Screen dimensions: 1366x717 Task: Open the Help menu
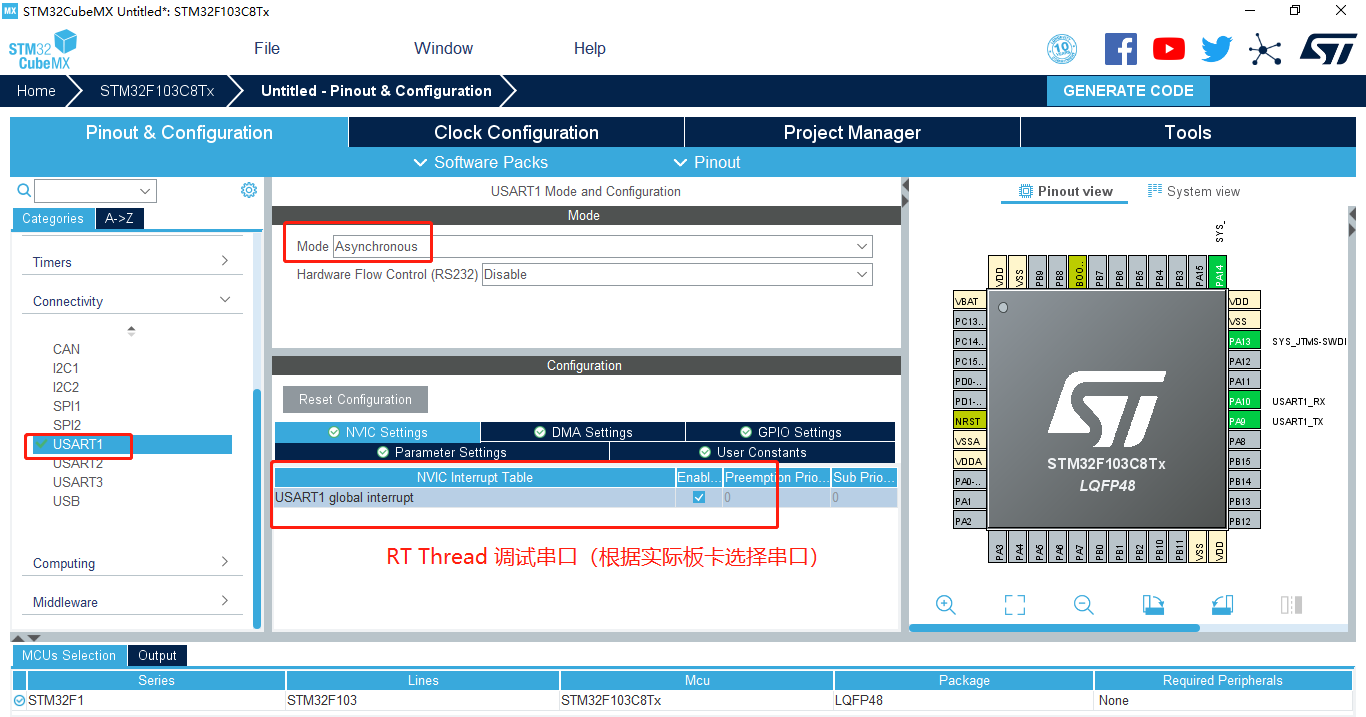point(590,48)
